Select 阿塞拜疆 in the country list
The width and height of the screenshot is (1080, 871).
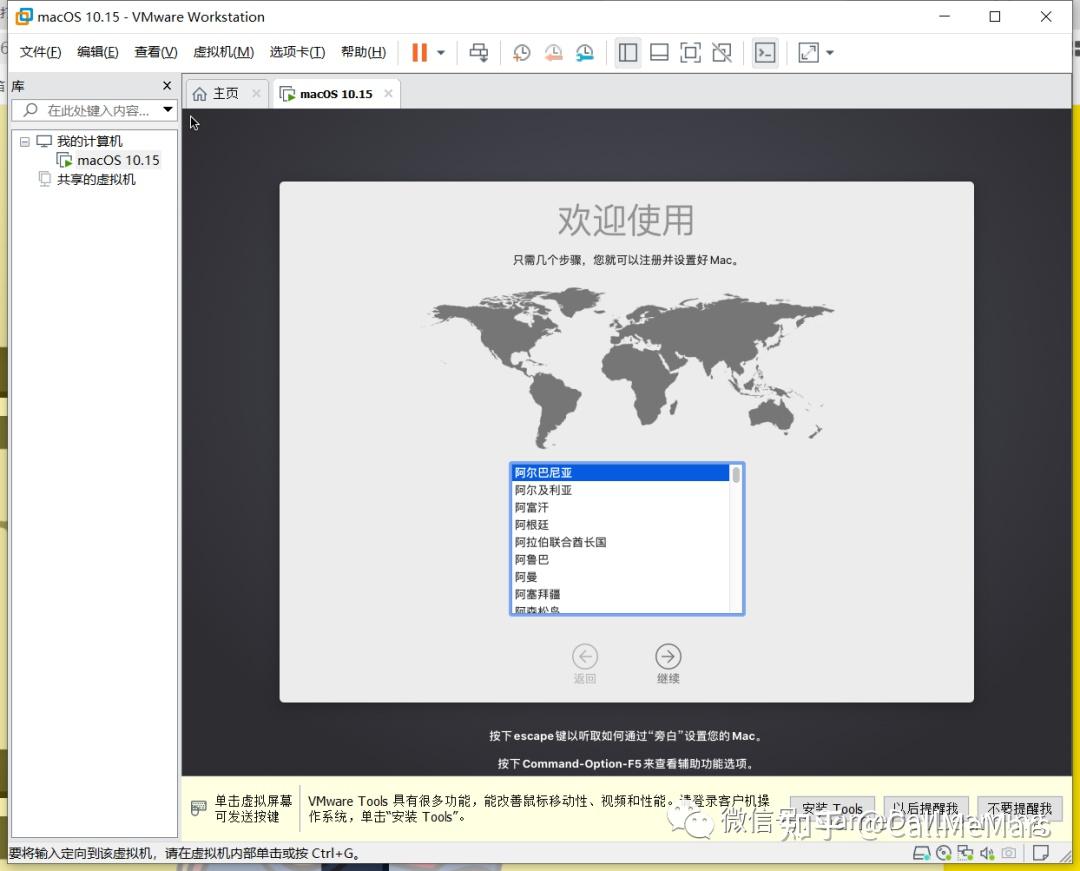621,594
